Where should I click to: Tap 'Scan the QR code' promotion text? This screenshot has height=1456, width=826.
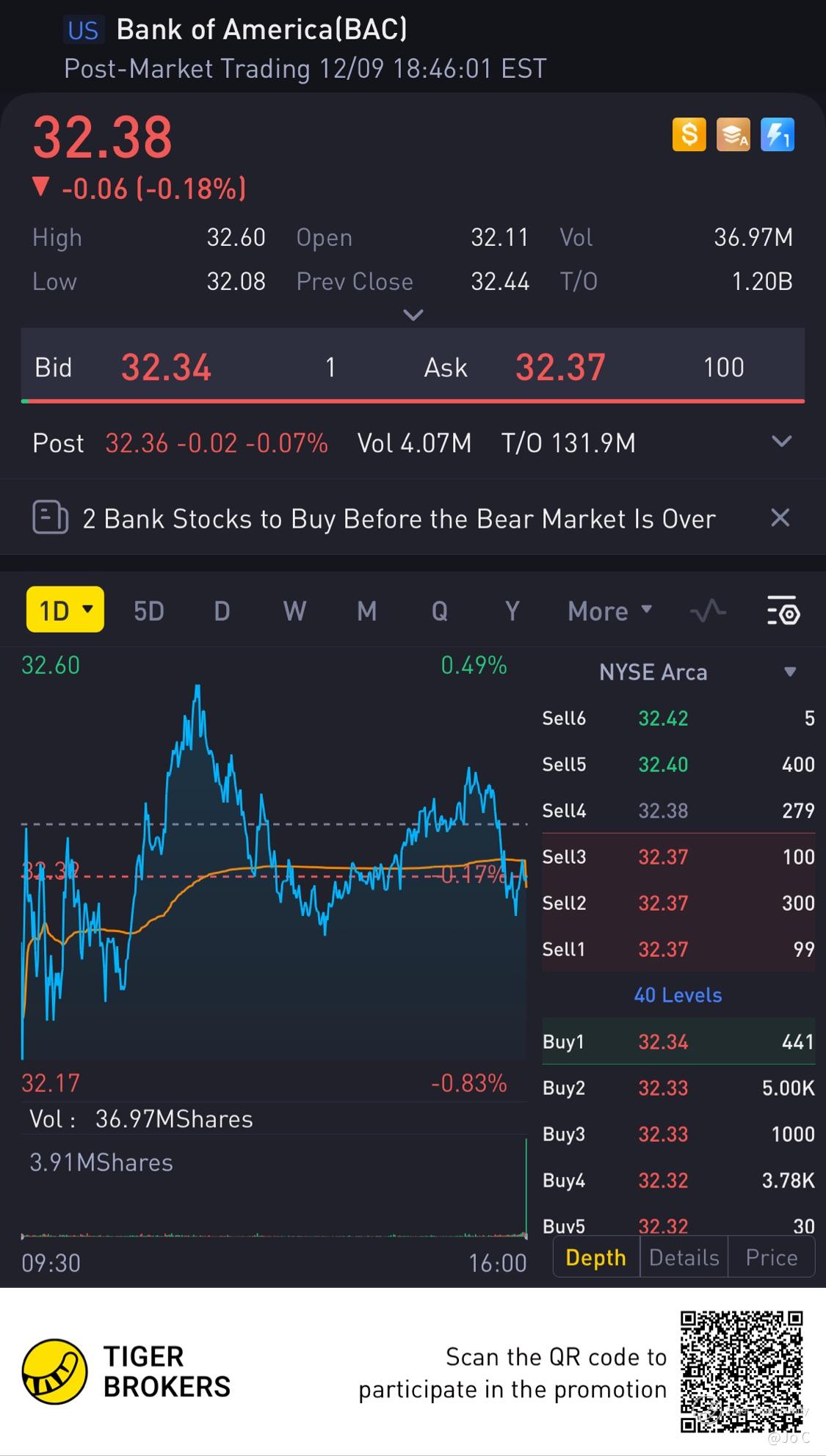512,1373
